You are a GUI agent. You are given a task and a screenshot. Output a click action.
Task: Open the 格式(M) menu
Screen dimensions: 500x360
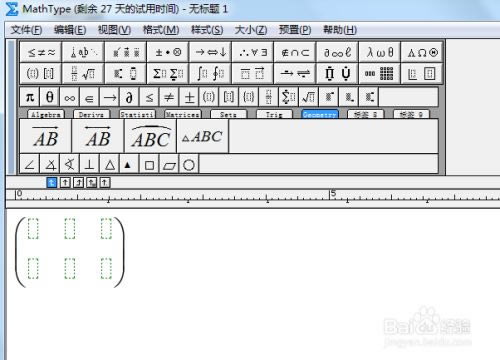point(161,30)
